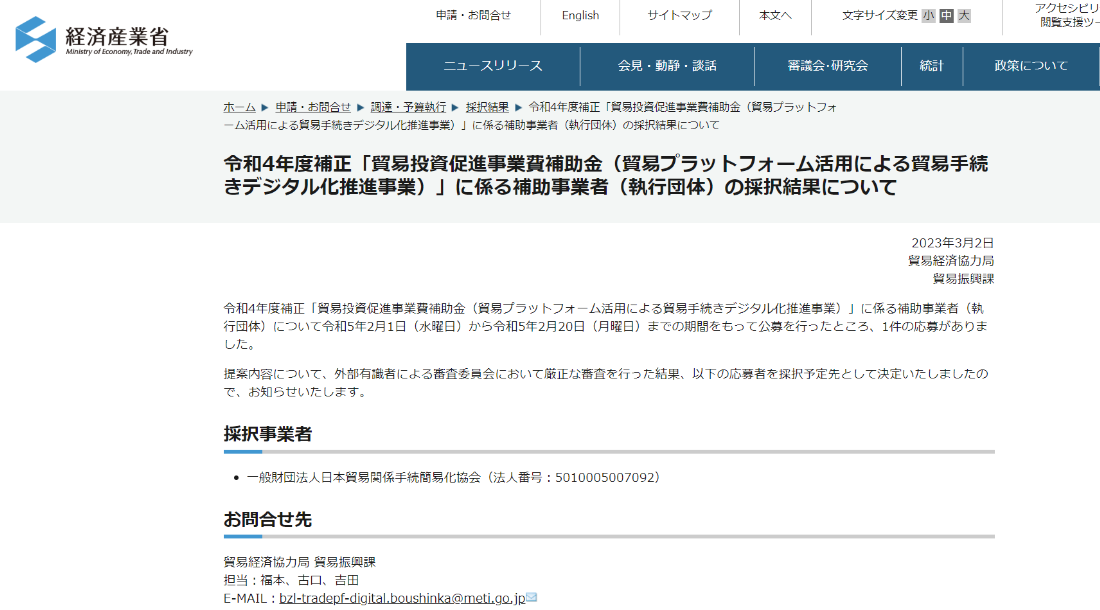
Task: Click the paragraph starting with 提案内容について
Action: click(x=605, y=383)
